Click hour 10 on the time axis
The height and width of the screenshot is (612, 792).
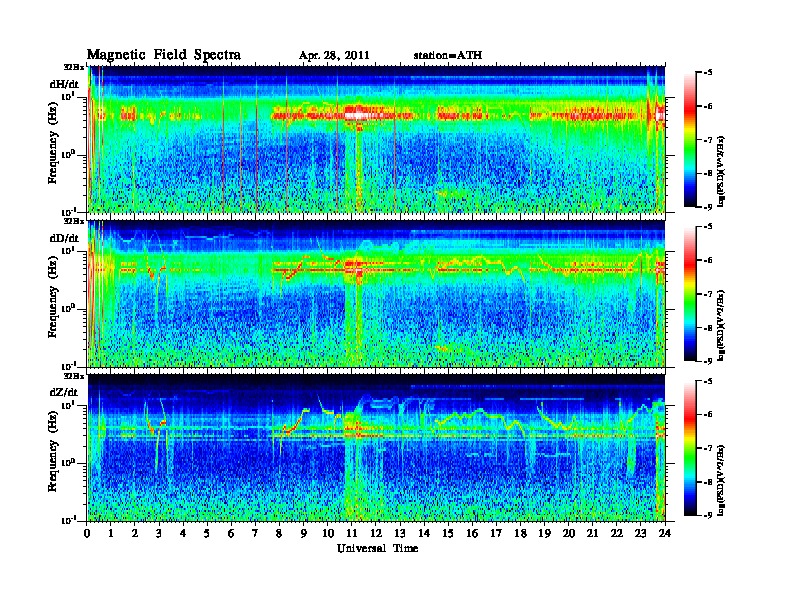click(328, 533)
